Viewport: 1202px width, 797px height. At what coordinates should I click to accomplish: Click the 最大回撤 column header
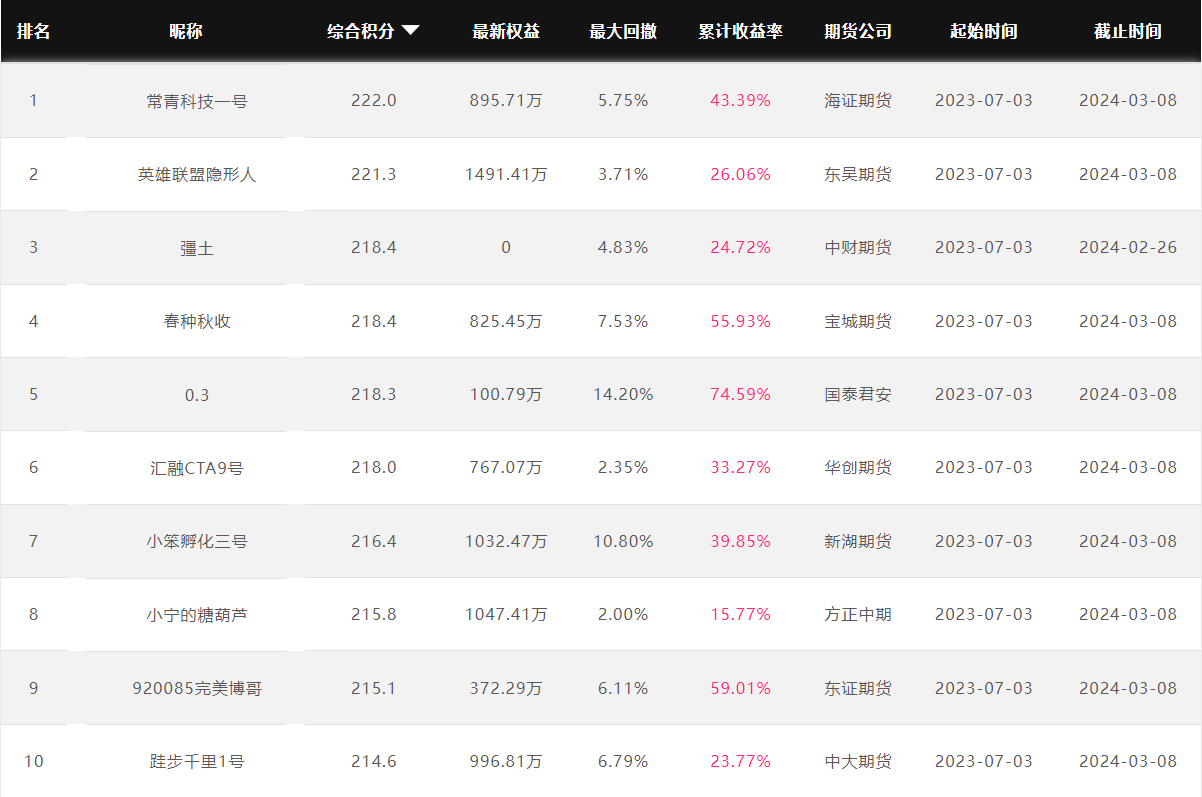click(623, 31)
